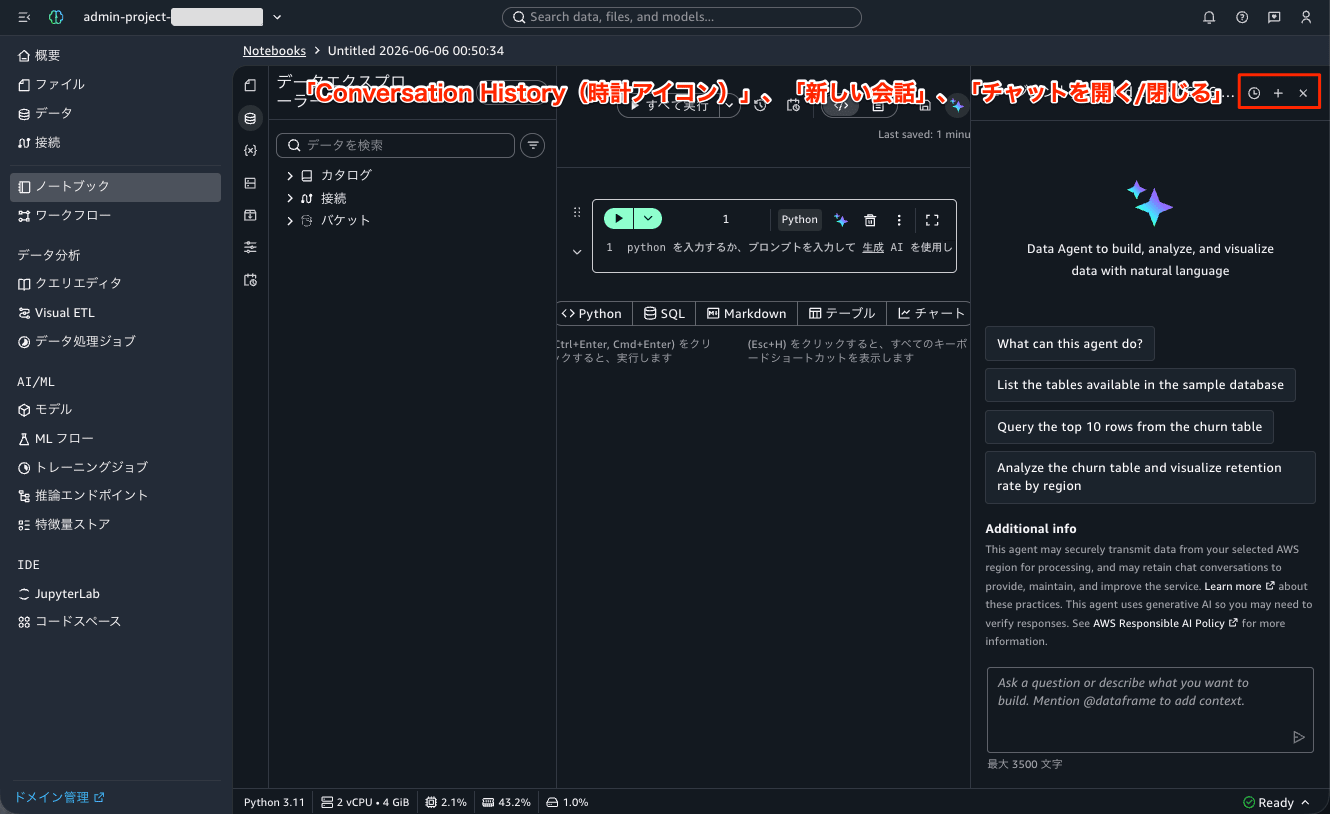Open the green run options dropdown arrow
Screen dimensions: 1330x814
coord(648,219)
